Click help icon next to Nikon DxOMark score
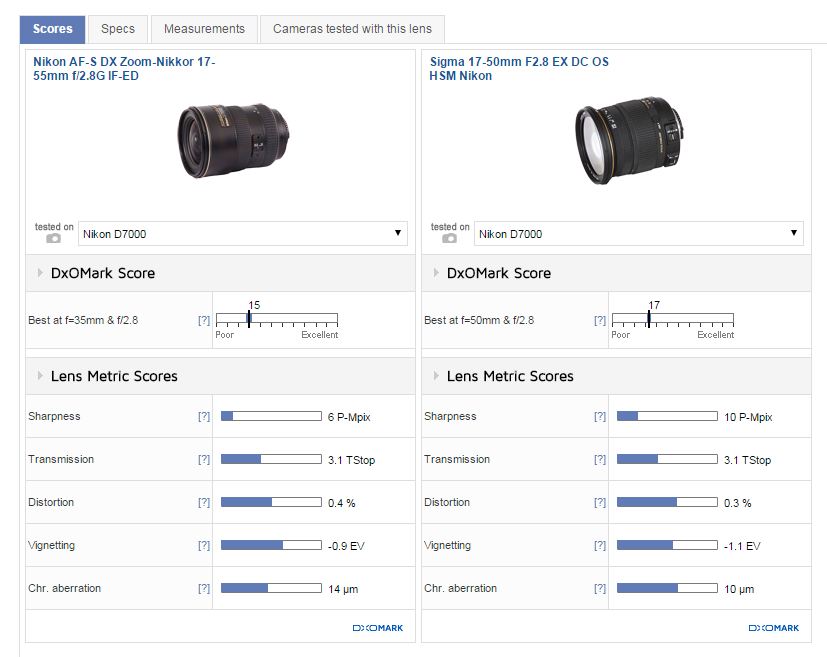The width and height of the screenshot is (827, 657). pyautogui.click(x=204, y=321)
